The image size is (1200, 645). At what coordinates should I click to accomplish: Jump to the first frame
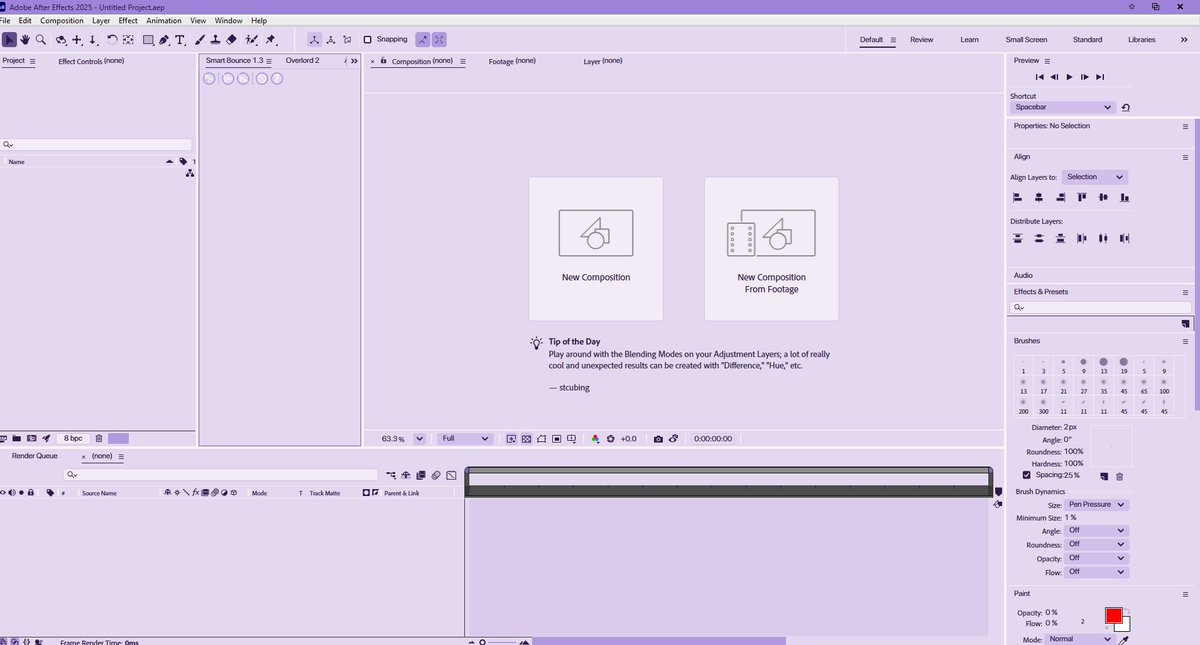point(1040,77)
